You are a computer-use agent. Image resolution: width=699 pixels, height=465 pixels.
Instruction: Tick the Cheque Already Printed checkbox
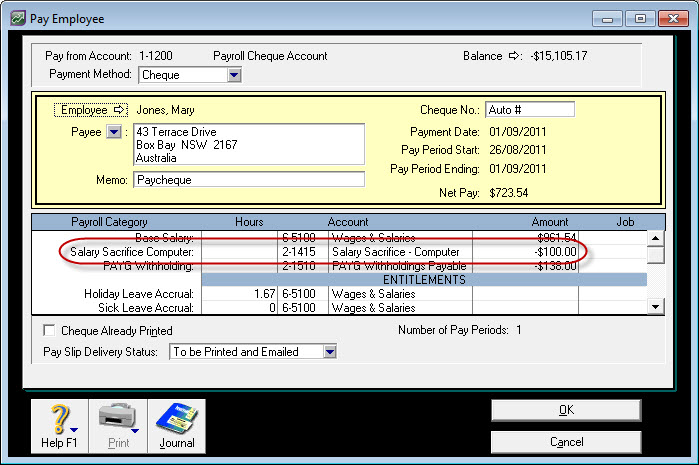pos(49,330)
